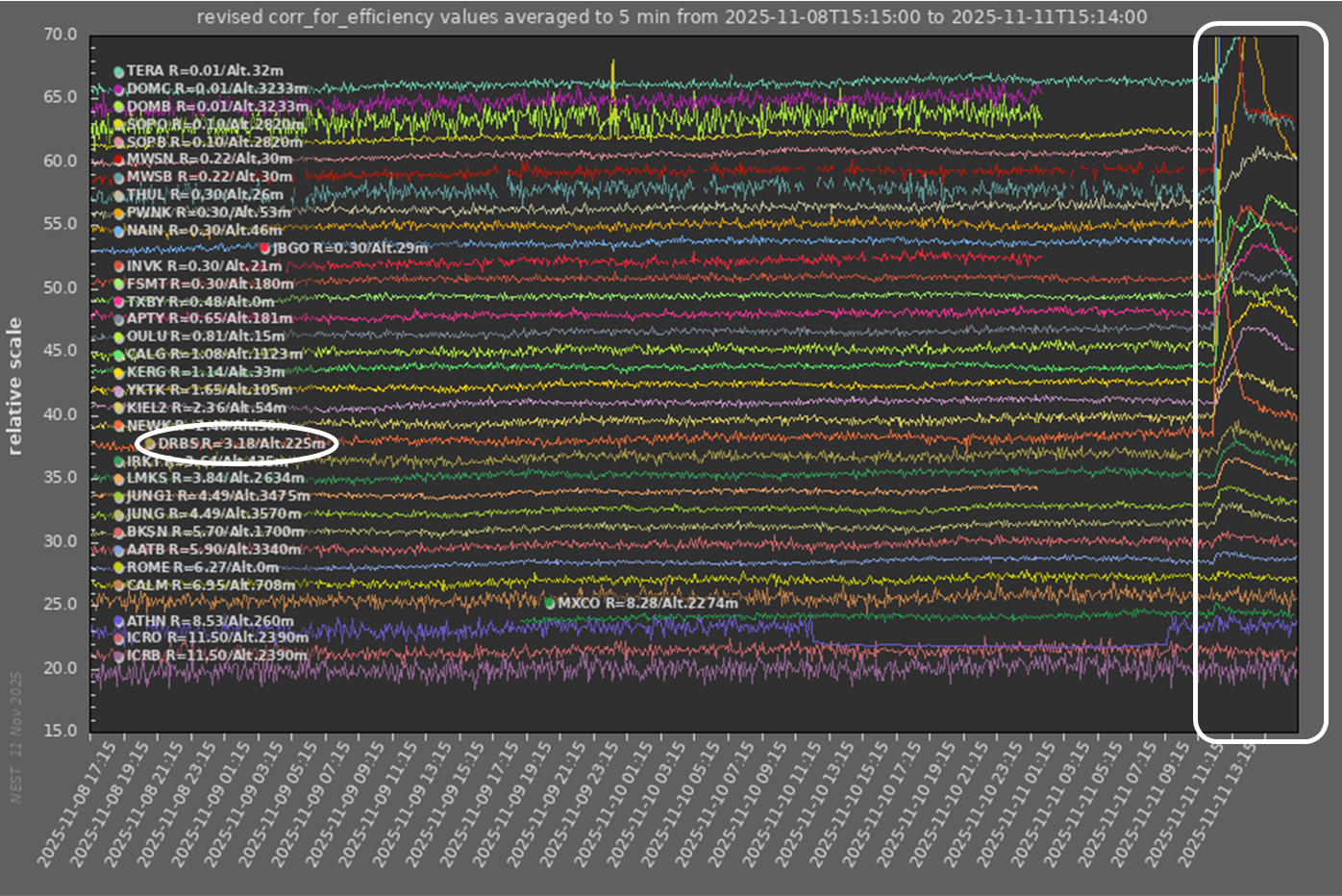
Task: Click the magenta DOMC legend dot
Action: point(118,89)
